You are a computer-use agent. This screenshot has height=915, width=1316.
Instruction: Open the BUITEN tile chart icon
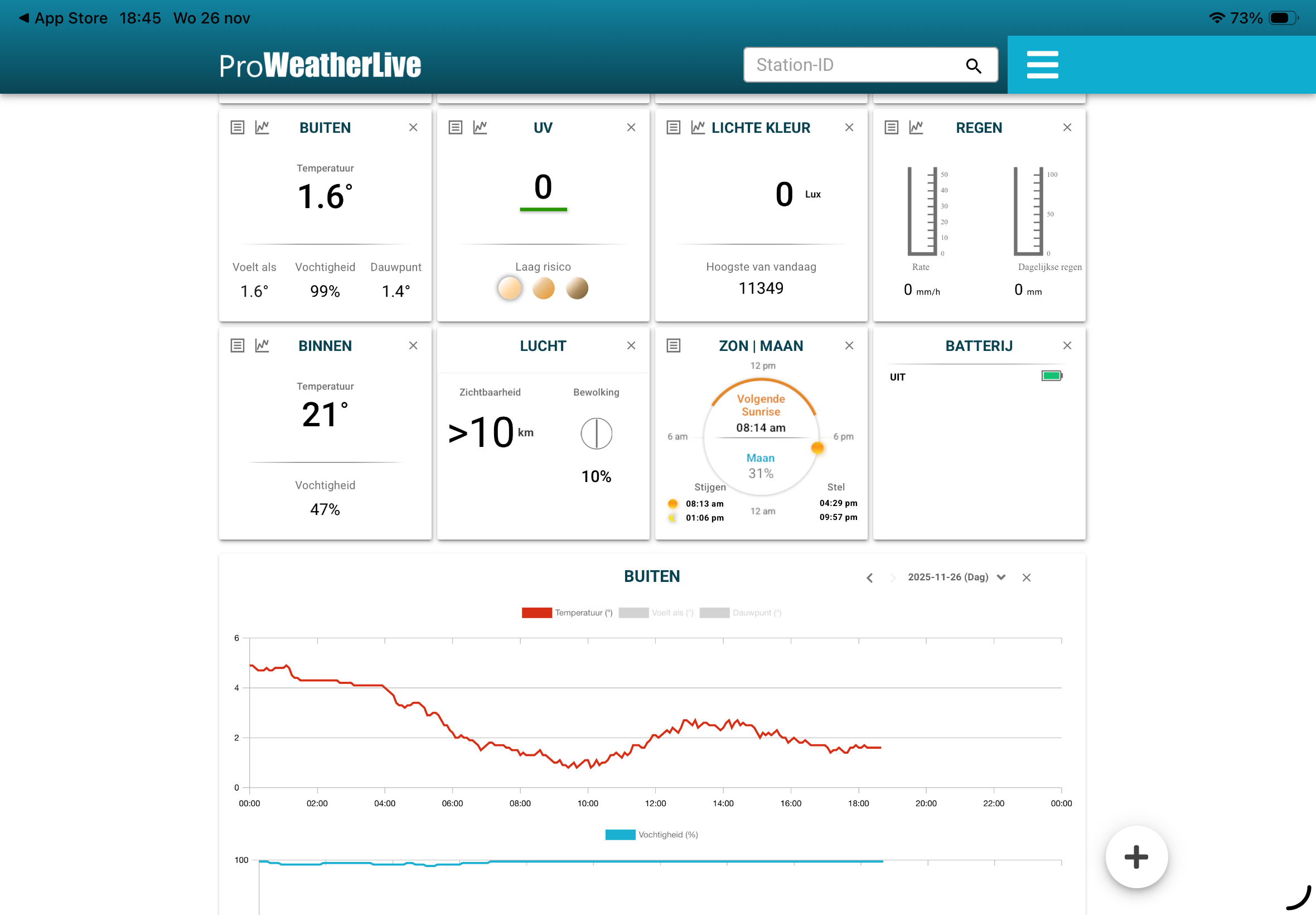(262, 127)
